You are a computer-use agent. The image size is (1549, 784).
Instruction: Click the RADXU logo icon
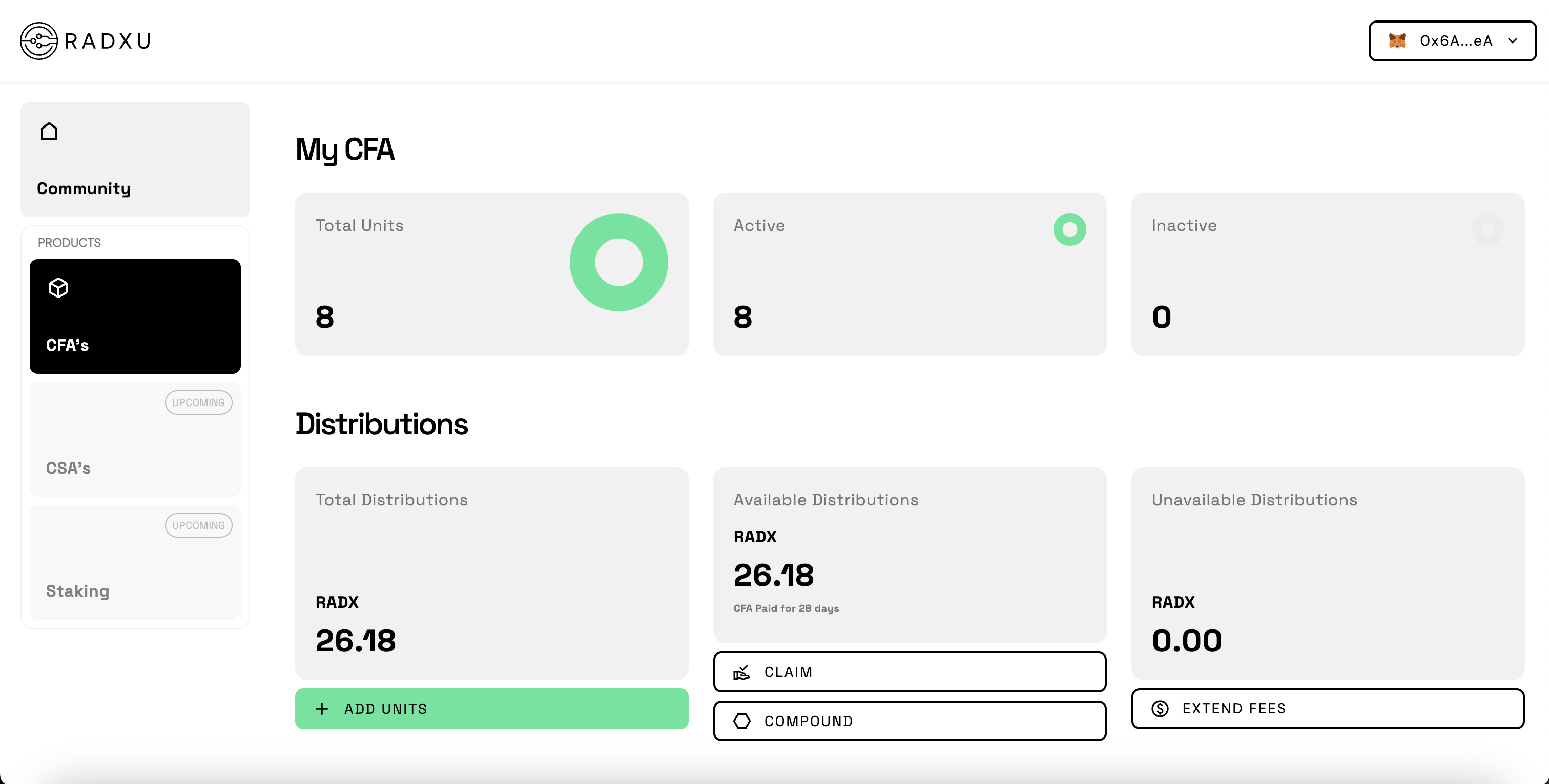click(38, 40)
